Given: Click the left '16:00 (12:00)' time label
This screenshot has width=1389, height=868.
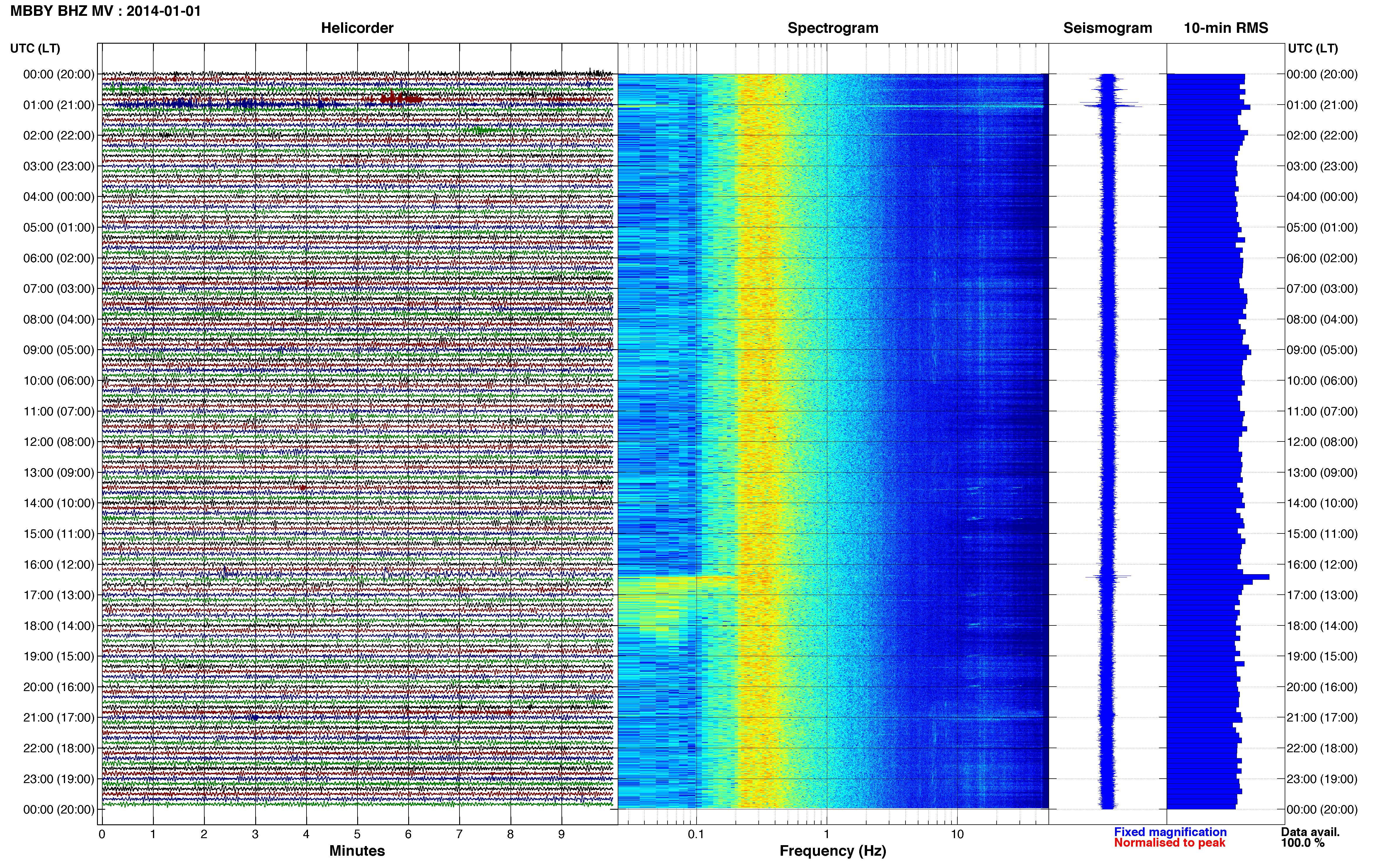Looking at the screenshot, I should [59, 564].
